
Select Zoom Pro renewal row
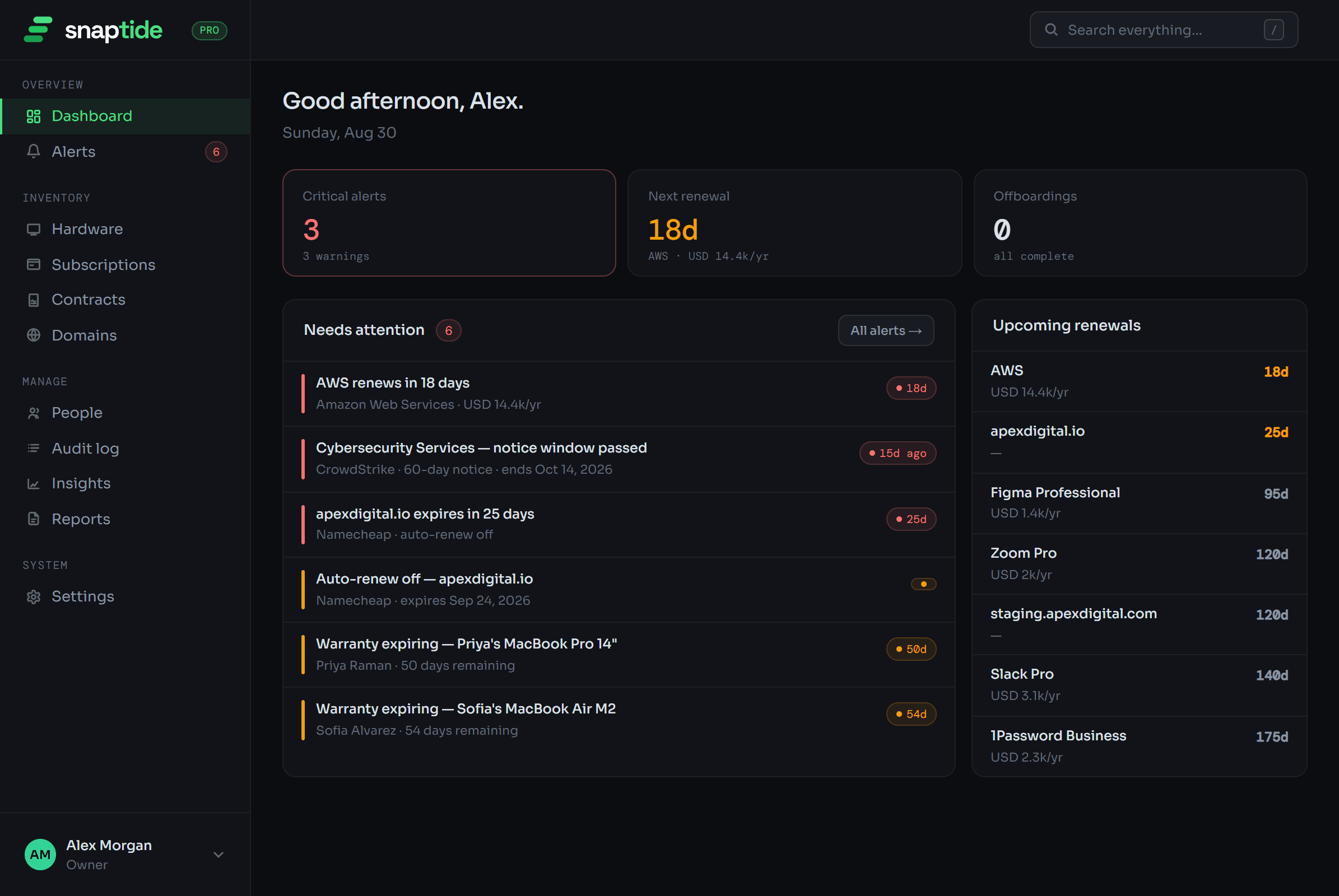(1139, 564)
